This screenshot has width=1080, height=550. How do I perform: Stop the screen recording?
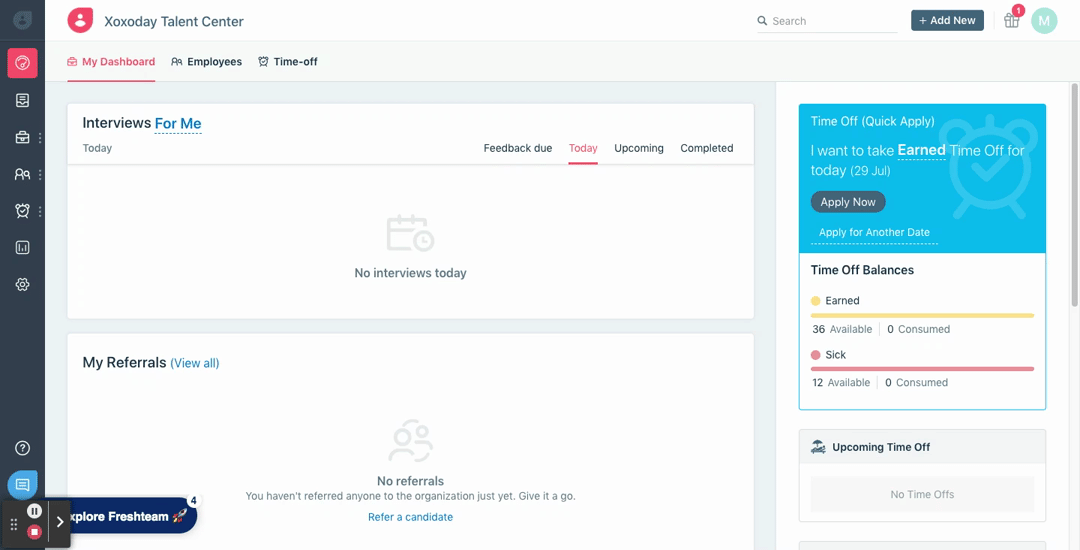click(34, 531)
